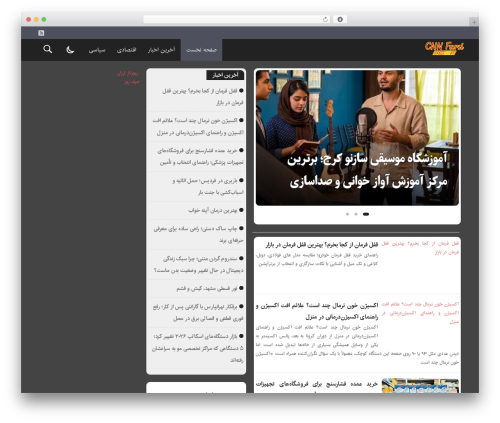Go to صفحه نخست home tab
Screen dimensions: 500x423
coord(201,50)
